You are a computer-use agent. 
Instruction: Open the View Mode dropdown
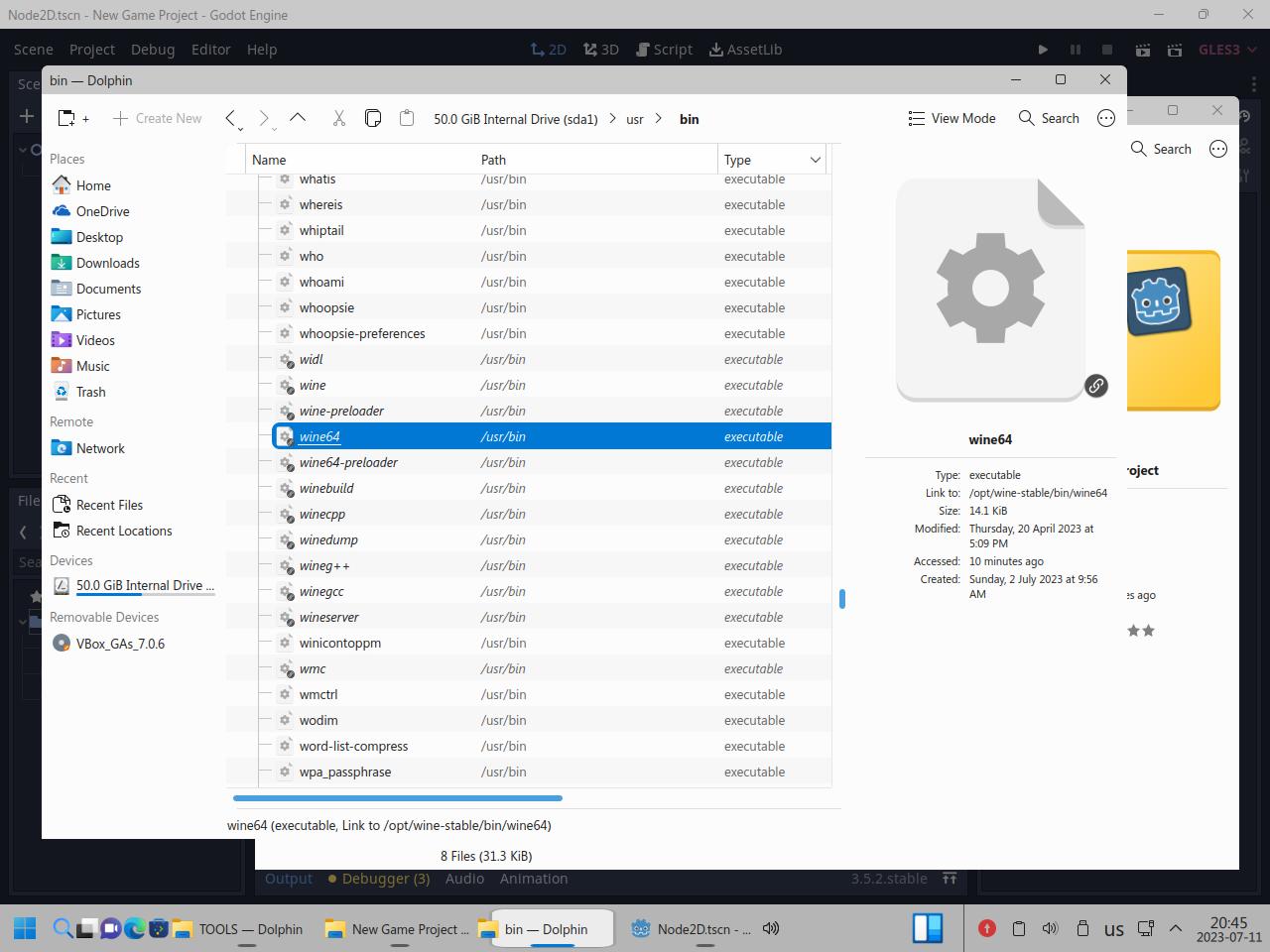pos(952,118)
